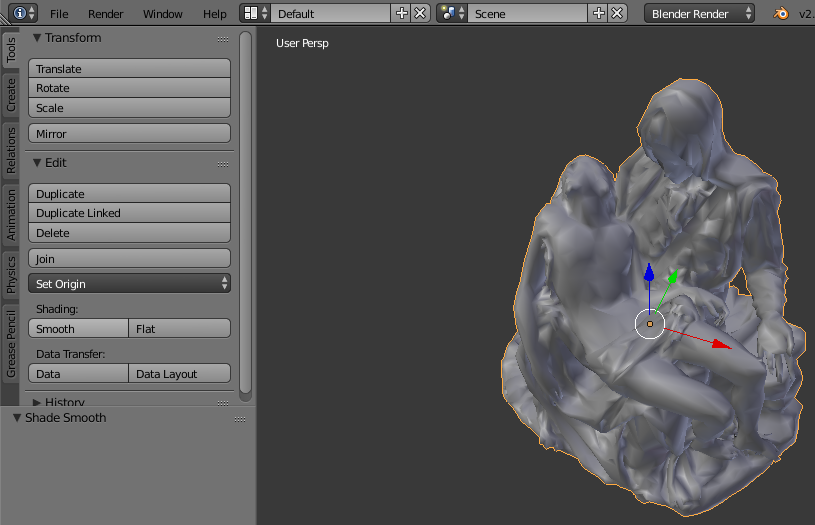Click the green Y-axis manipulator arrow
This screenshot has height=525, width=815.
673,277
